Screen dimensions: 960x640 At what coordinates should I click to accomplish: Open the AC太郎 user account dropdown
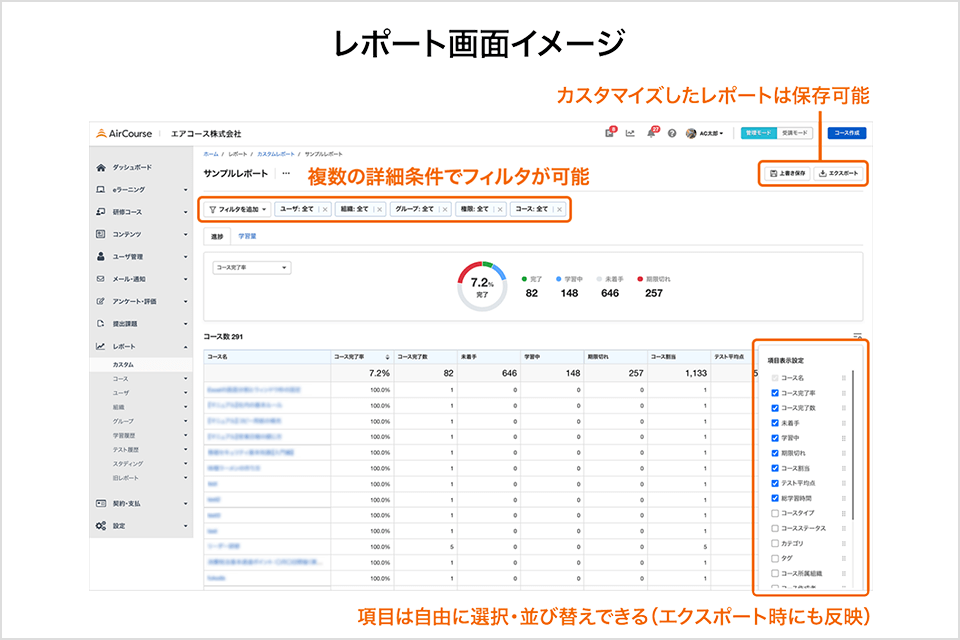pos(705,133)
